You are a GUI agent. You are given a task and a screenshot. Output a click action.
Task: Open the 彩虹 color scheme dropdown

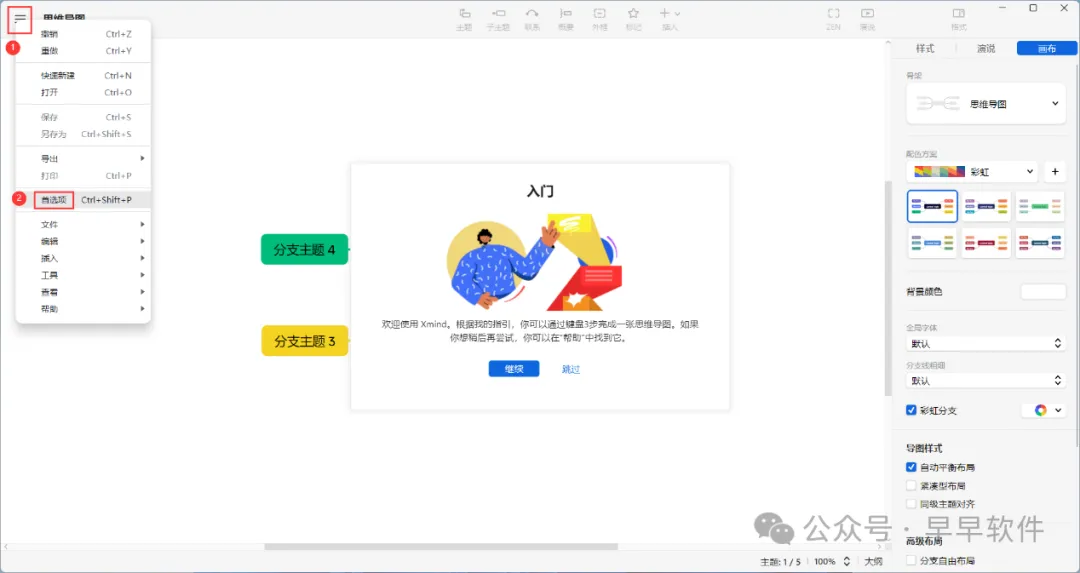point(972,171)
